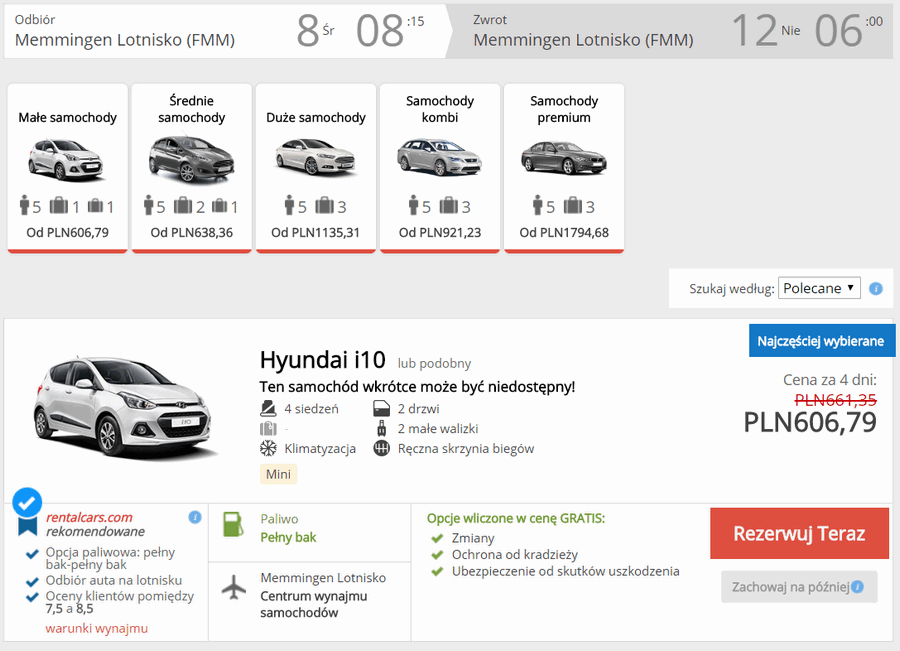
Task: Click Odbiór auta na lotnisku item
Action: pyautogui.click(x=114, y=580)
